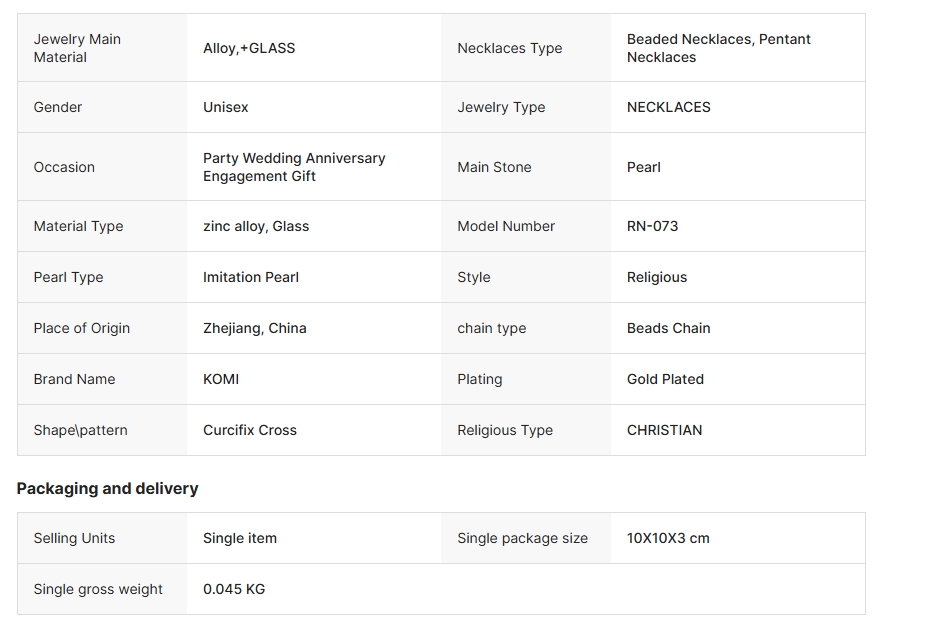Select the Alloy,+GLASS value cell

(x=249, y=48)
